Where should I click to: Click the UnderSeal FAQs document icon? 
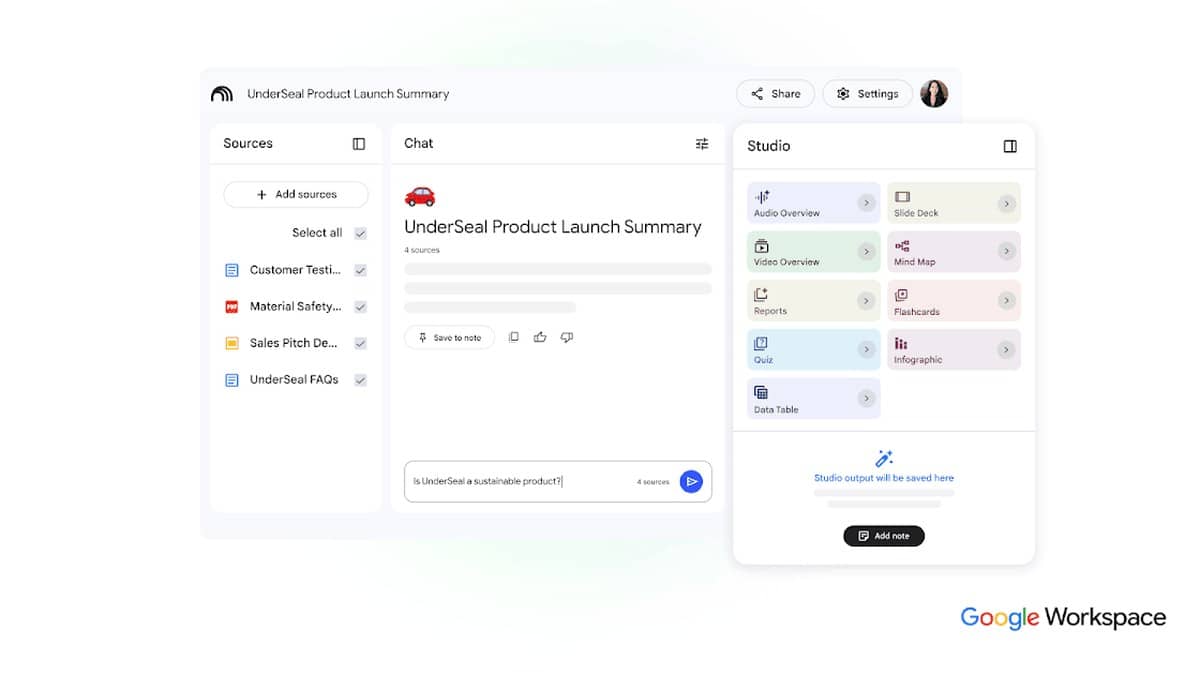coord(232,380)
